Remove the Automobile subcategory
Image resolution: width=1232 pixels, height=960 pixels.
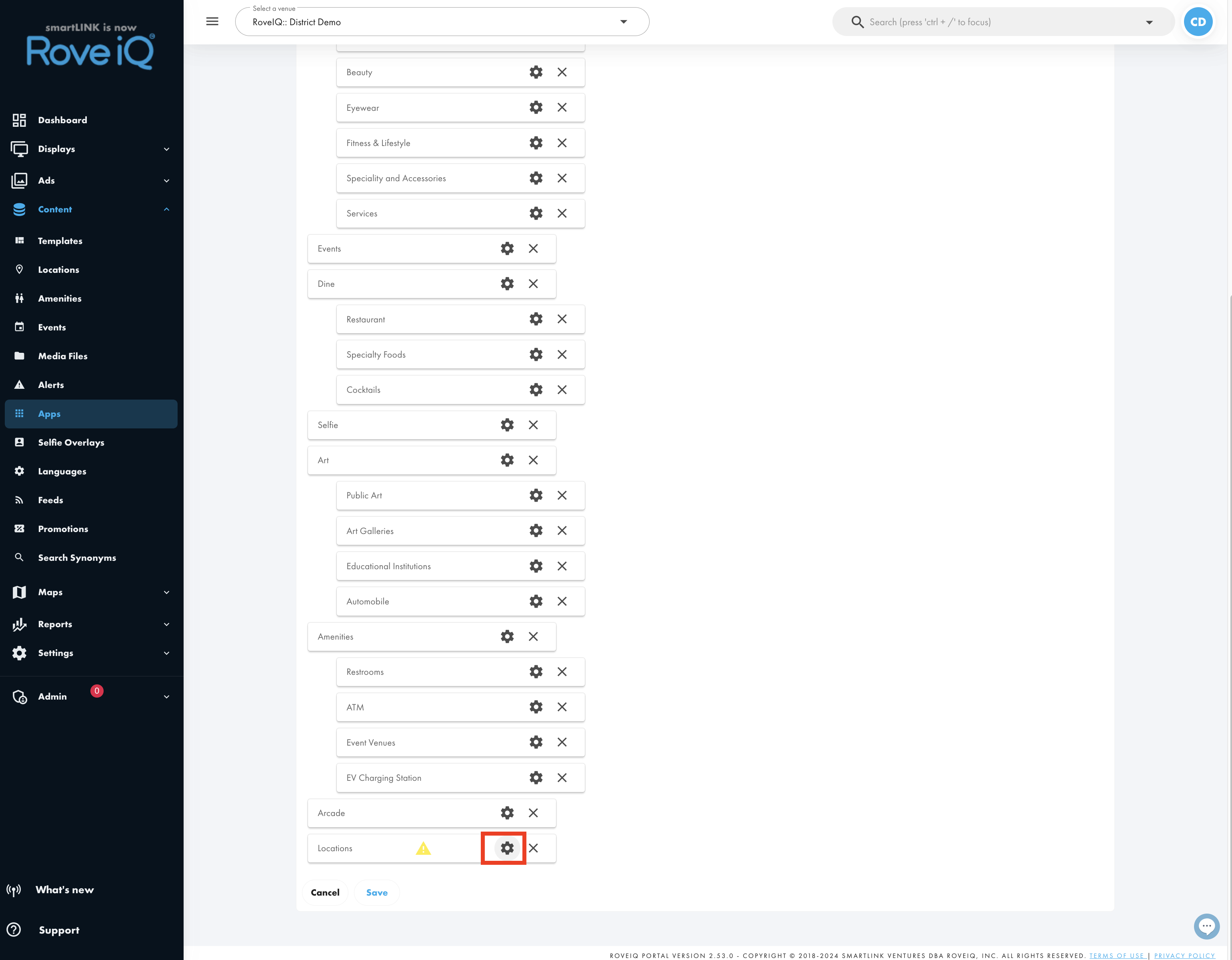[562, 601]
